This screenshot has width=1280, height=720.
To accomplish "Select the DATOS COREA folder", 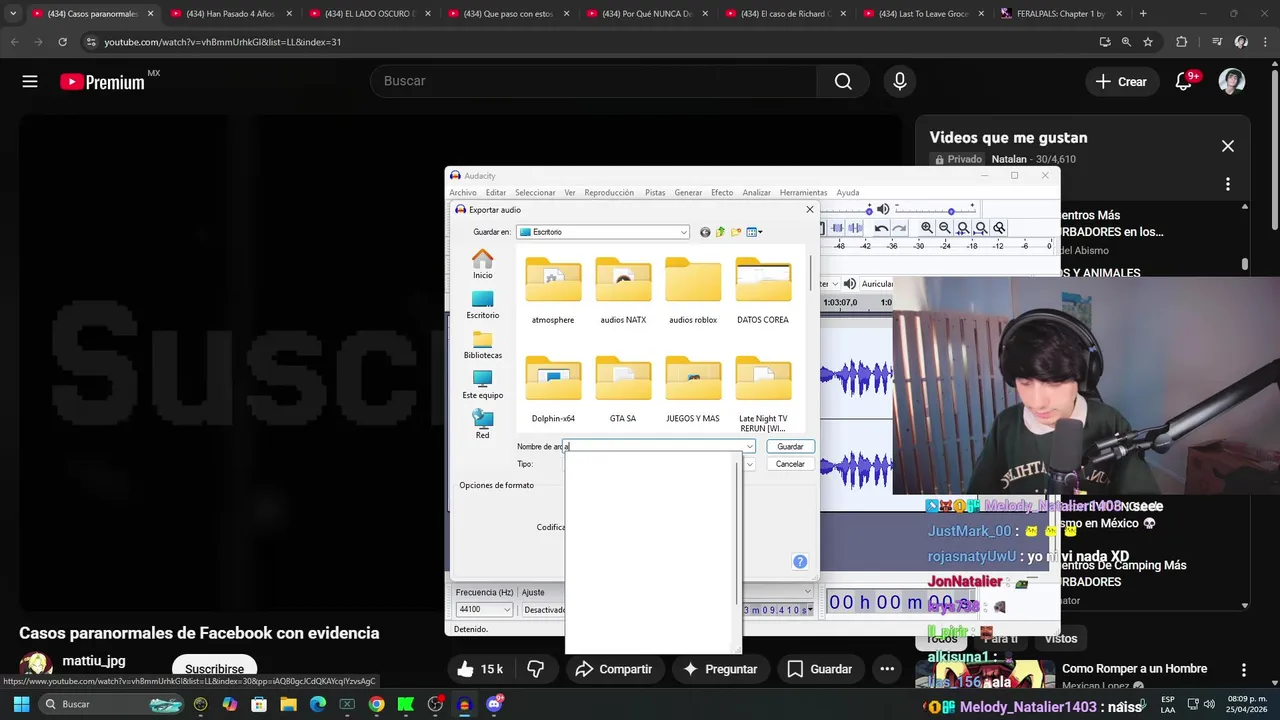I will [763, 290].
